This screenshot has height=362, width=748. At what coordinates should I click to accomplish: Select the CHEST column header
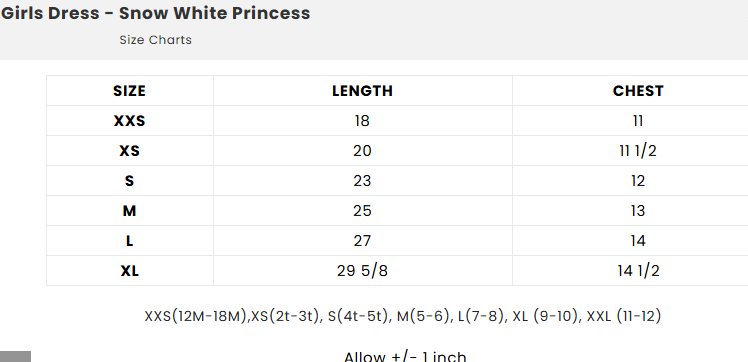coord(638,91)
